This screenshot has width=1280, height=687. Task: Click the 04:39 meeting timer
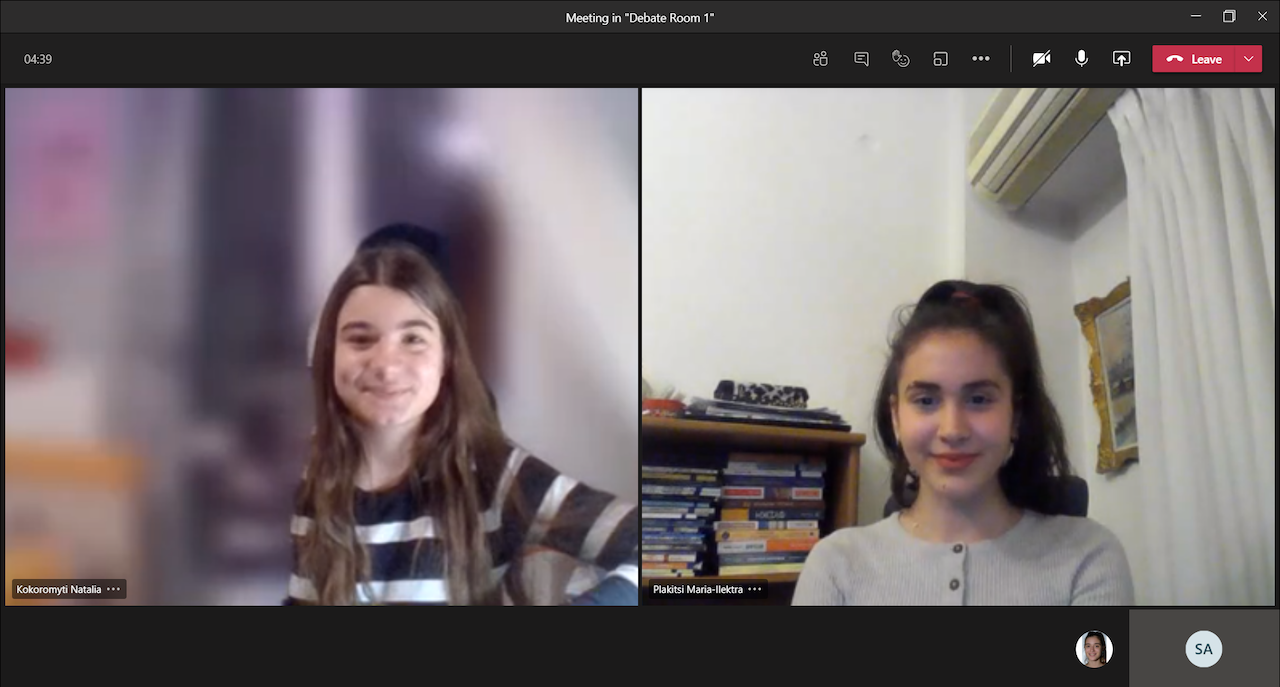pos(37,58)
